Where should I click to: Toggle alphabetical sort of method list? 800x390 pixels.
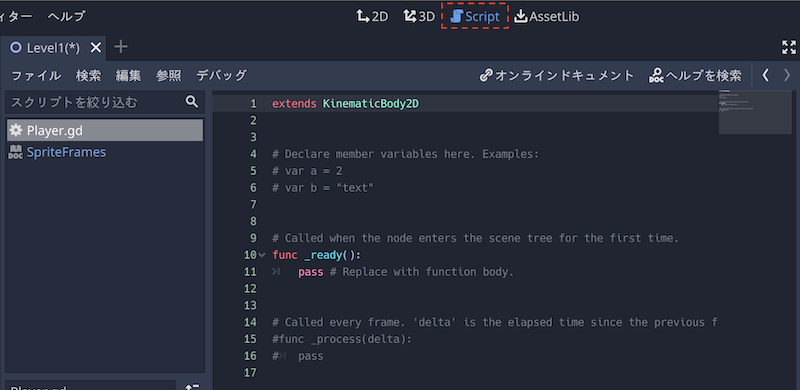point(192,387)
